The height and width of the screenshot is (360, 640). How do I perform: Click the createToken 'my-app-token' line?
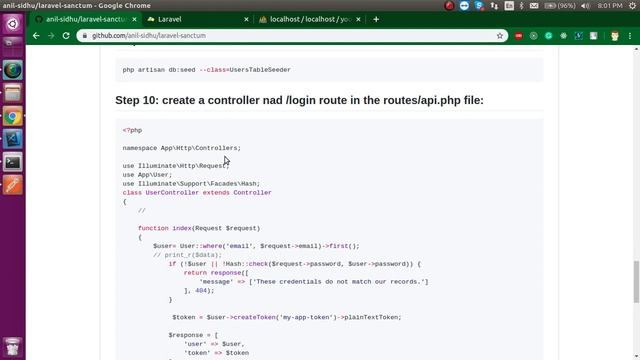pos(287,317)
